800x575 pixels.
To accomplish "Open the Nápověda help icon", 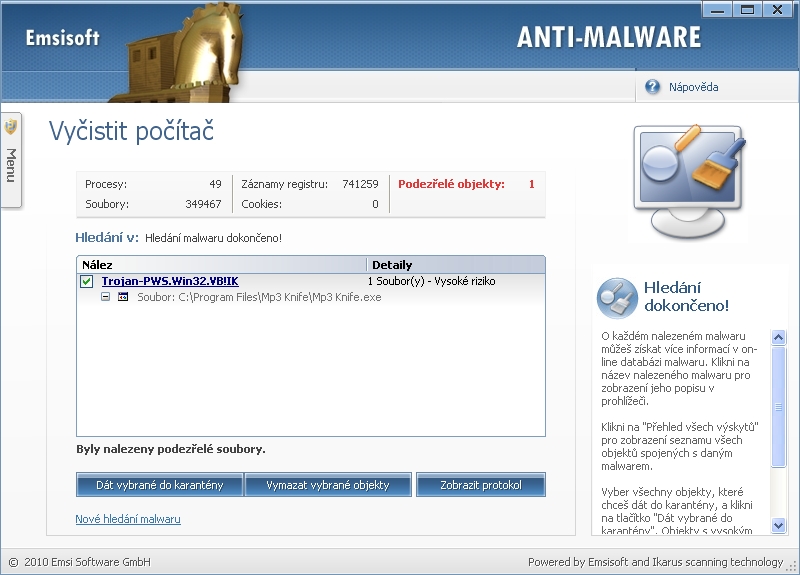I will (652, 87).
